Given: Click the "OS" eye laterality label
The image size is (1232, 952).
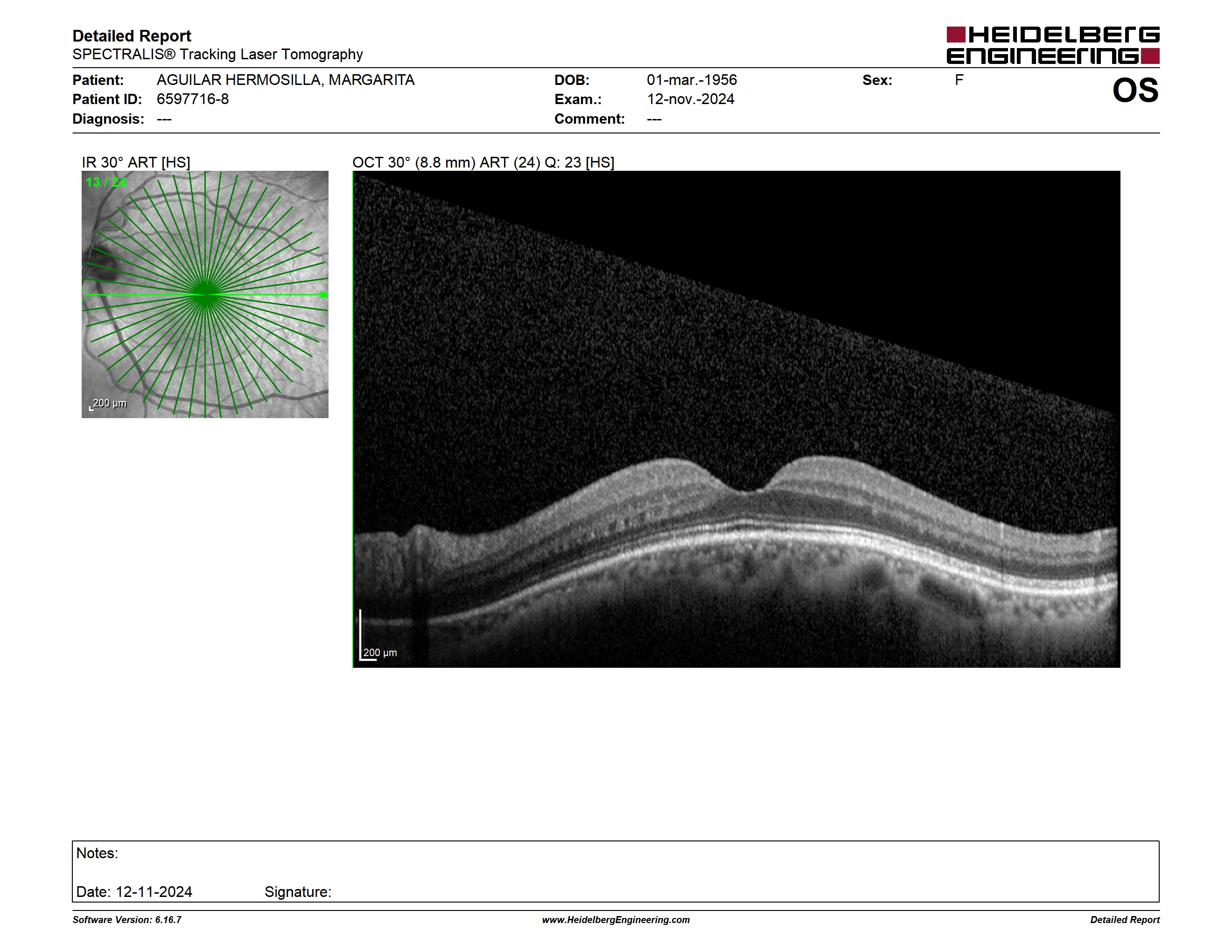Looking at the screenshot, I should pos(1135,90).
